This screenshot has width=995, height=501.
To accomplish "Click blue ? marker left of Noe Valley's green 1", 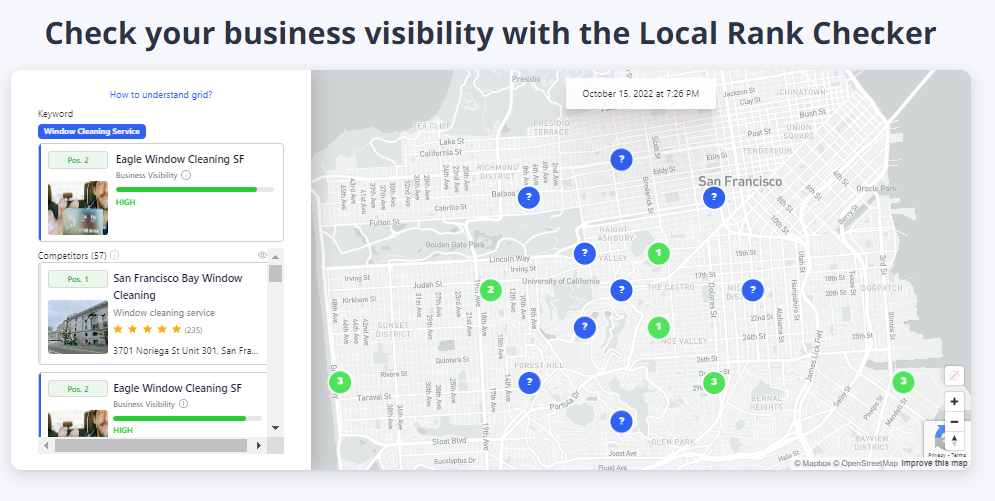I will coord(584,328).
